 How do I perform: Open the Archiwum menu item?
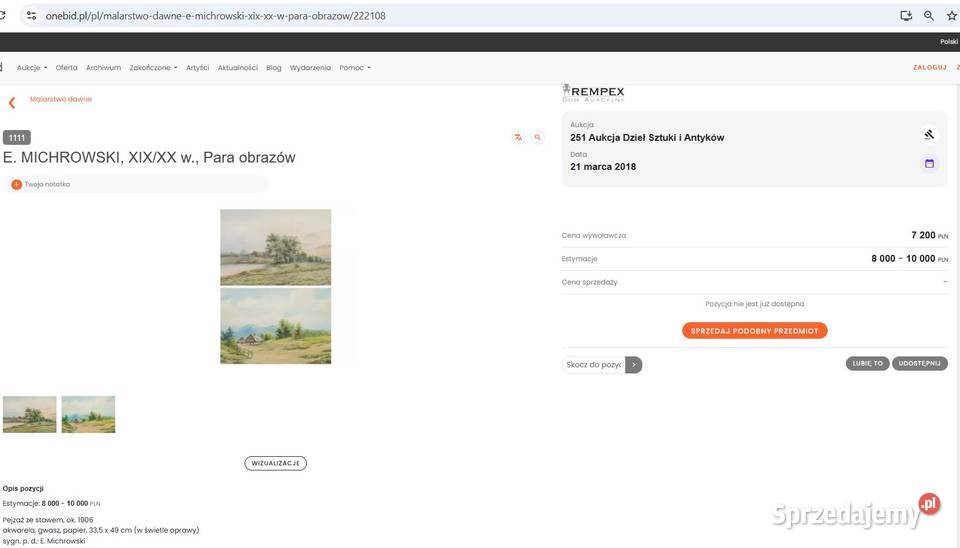tap(103, 68)
